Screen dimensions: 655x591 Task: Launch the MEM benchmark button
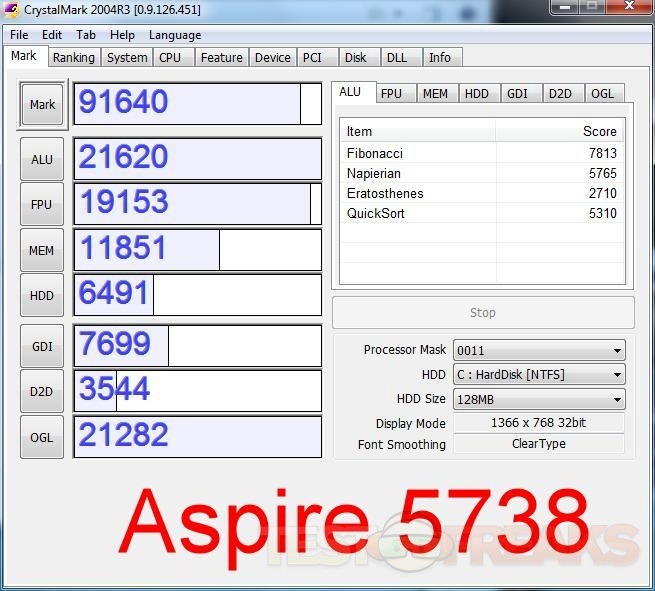click(42, 250)
